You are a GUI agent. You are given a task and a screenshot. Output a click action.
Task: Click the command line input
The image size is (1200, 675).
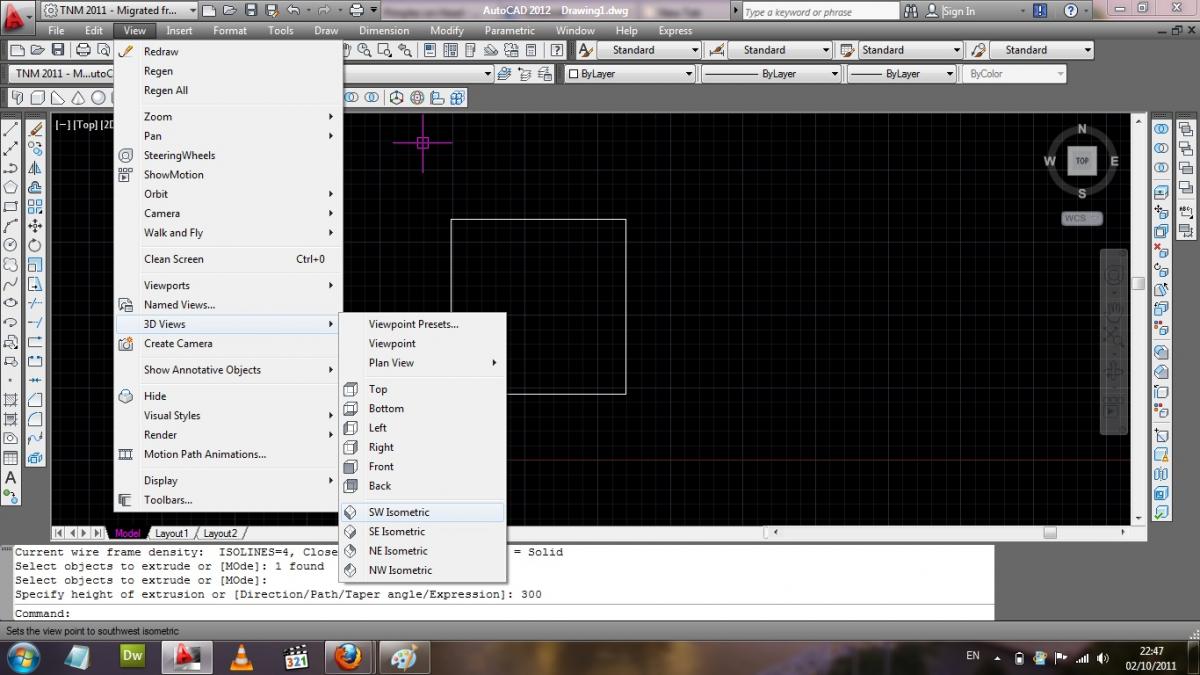[504, 613]
